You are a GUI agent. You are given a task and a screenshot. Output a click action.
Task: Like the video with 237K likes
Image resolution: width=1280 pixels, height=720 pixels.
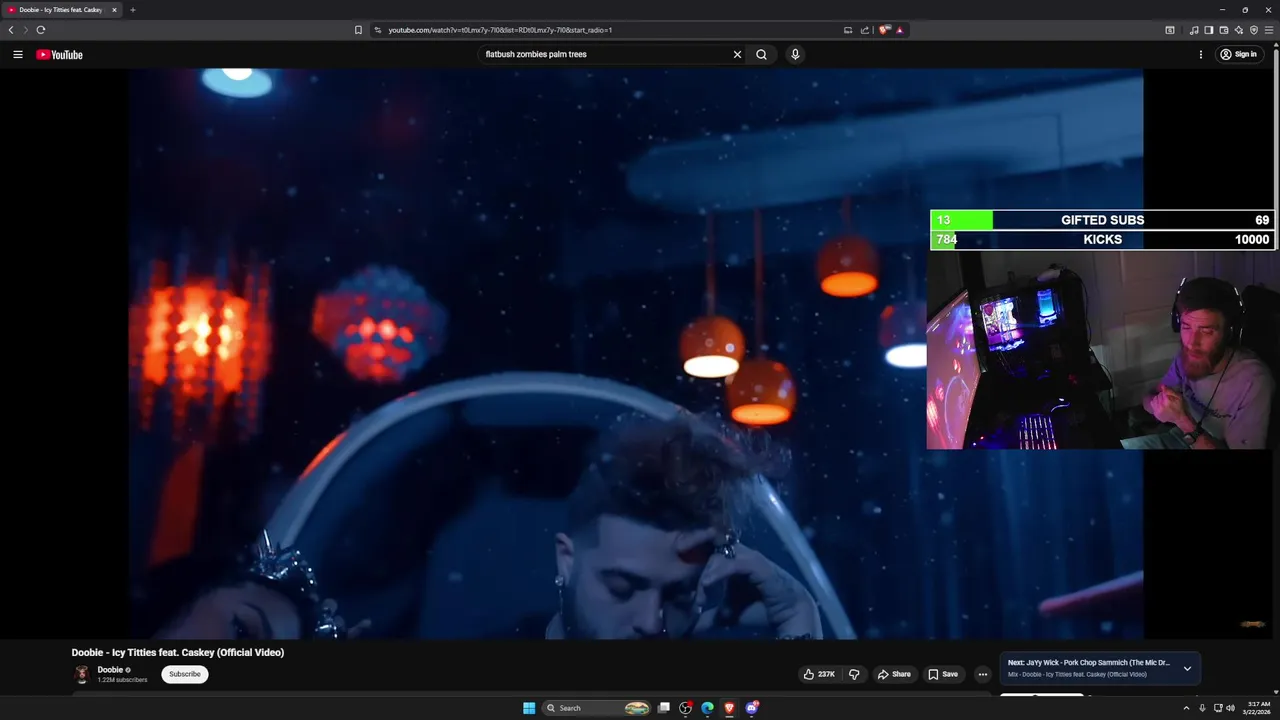(819, 674)
